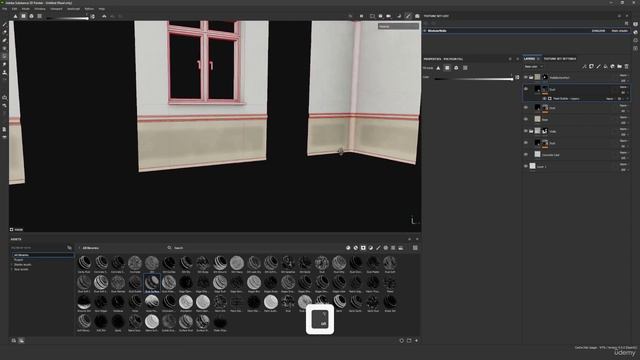Click the plus icon at Assets bottom right
The image size is (640, 360).
point(416,340)
